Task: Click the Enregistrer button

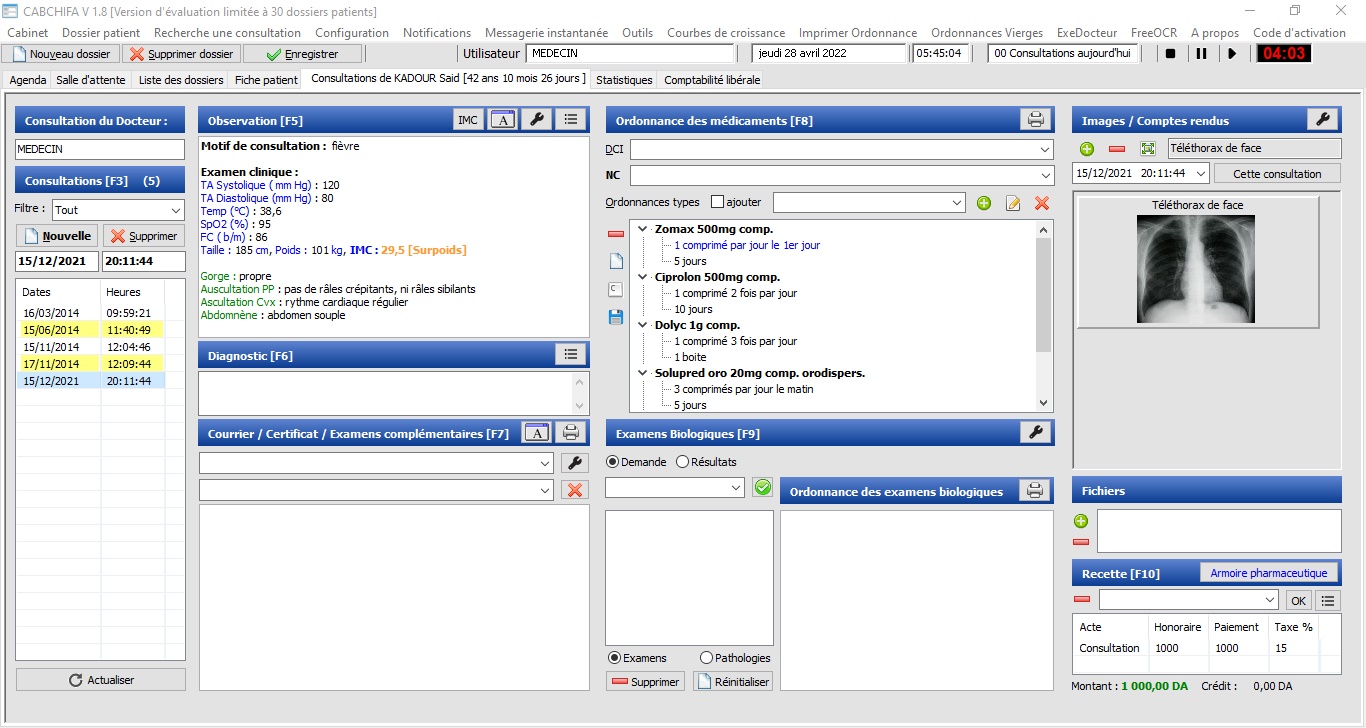Action: (302, 54)
